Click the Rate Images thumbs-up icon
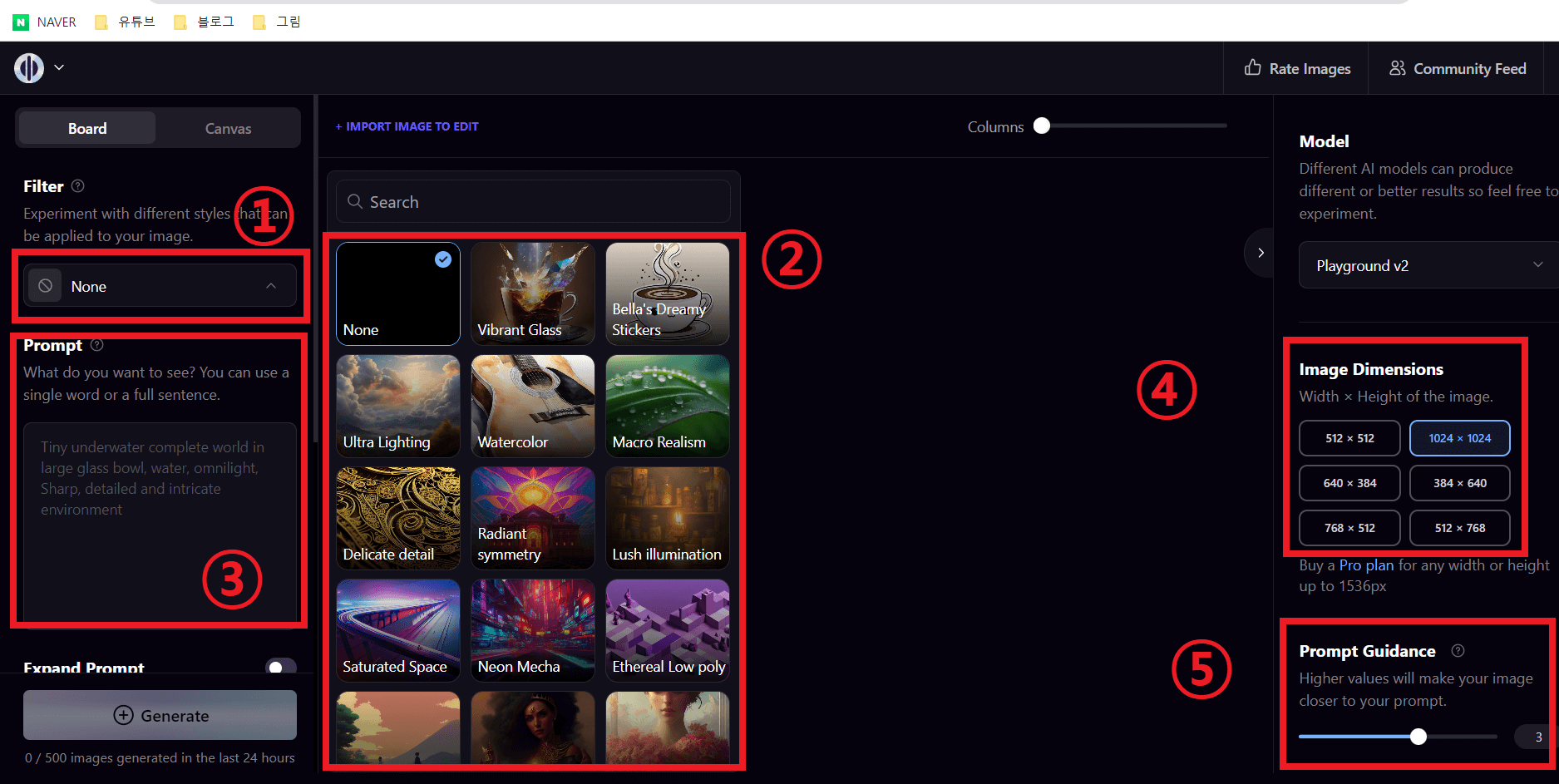Viewport: 1559px width, 784px height. 1252,67
